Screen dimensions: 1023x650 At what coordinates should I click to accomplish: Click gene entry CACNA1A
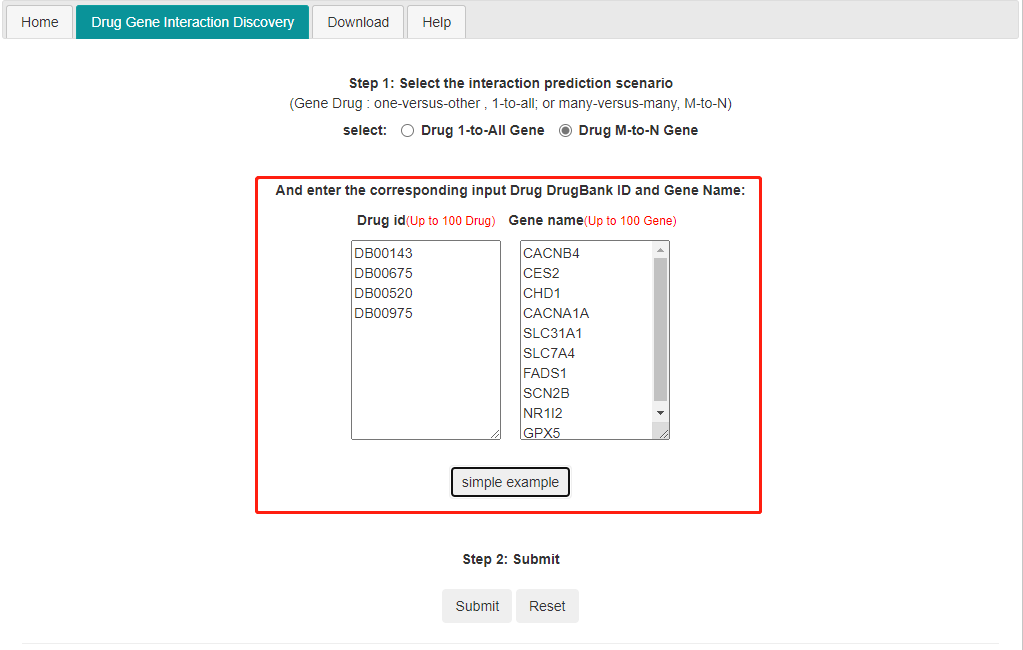556,313
